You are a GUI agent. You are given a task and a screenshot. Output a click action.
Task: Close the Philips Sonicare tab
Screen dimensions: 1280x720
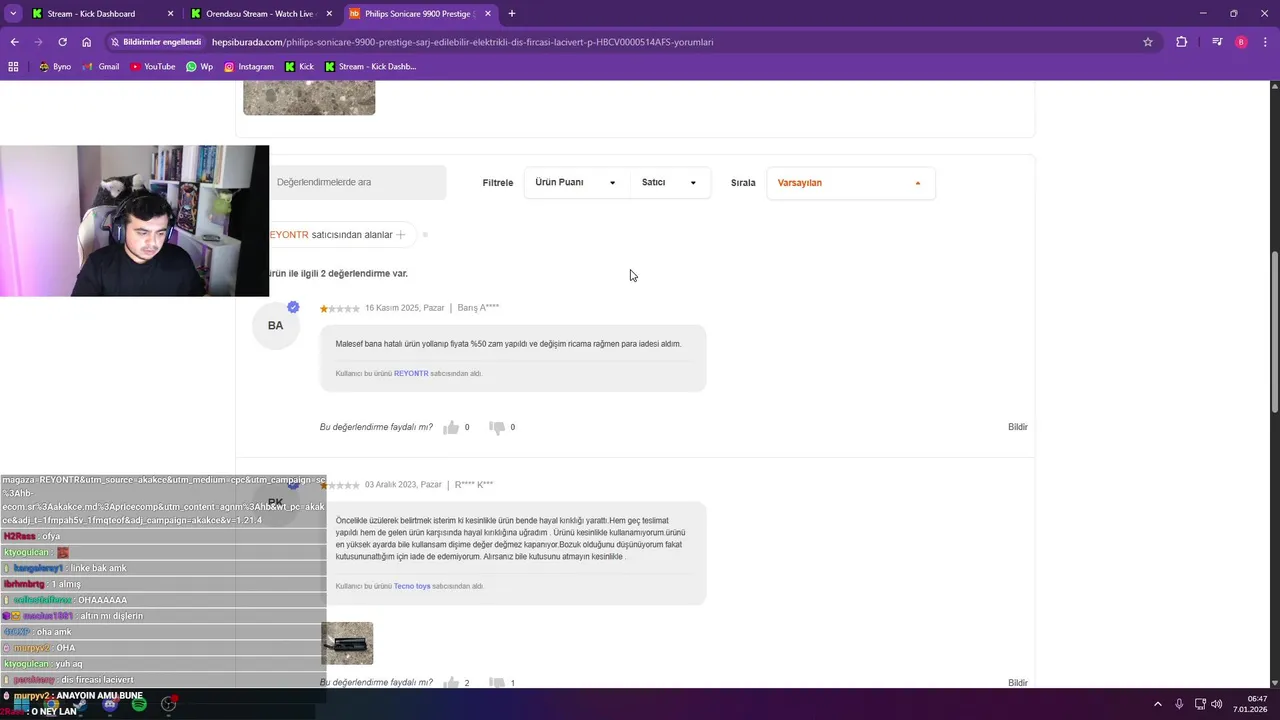[x=487, y=14]
